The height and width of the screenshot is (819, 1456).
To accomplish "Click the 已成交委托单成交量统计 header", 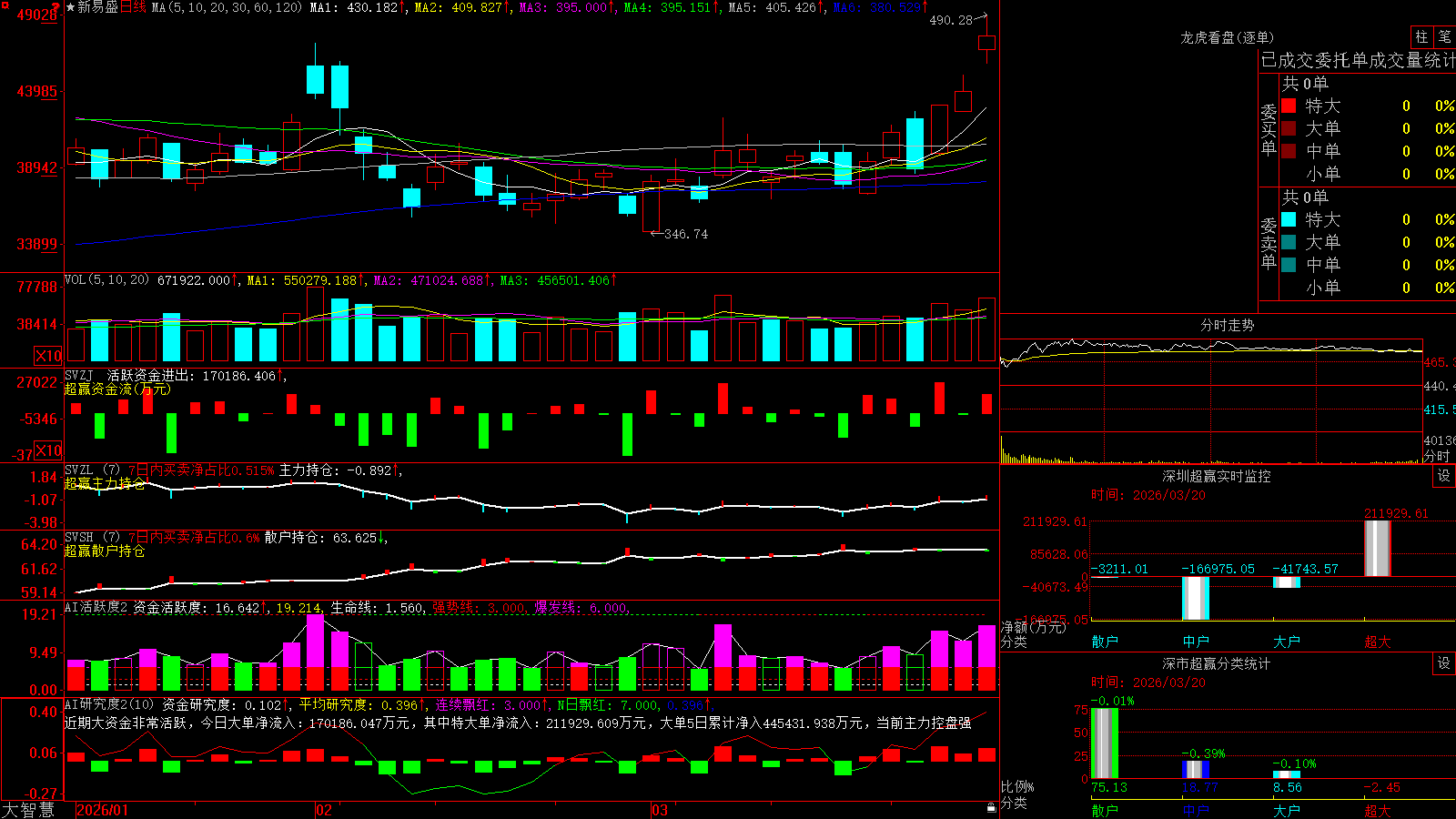I will click(1358, 61).
